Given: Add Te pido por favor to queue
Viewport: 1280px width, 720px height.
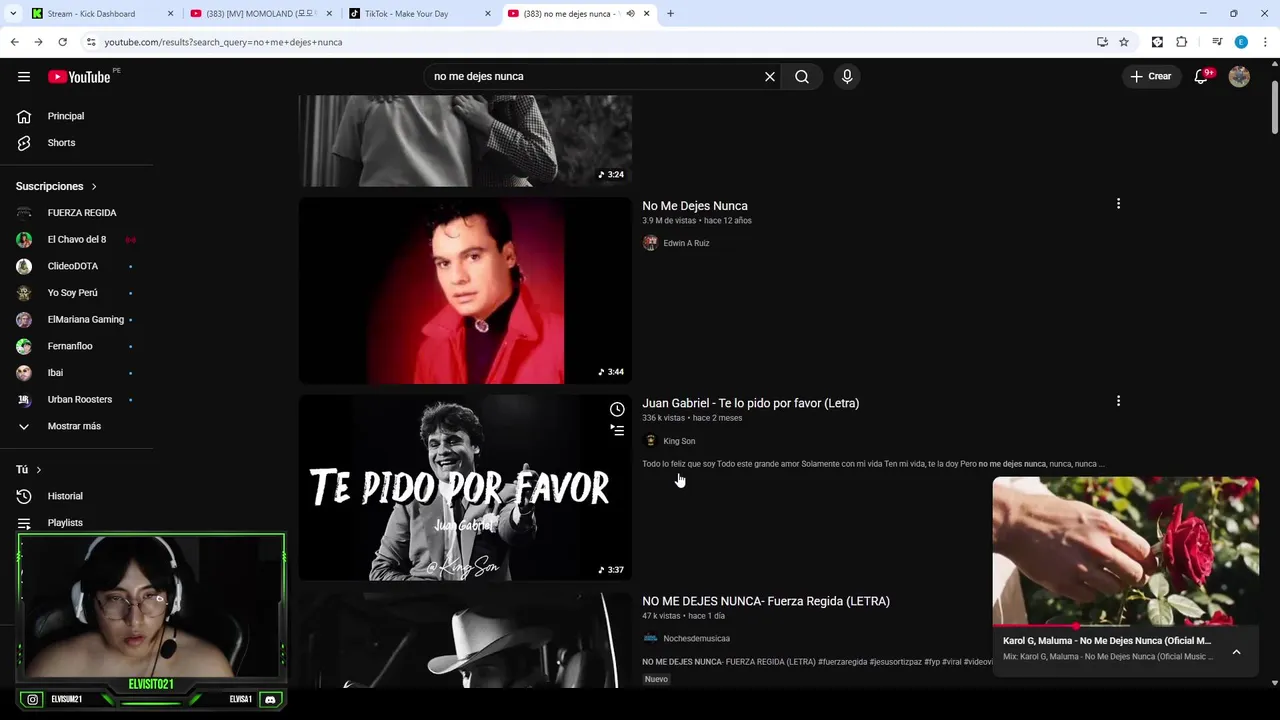Looking at the screenshot, I should 617,430.
